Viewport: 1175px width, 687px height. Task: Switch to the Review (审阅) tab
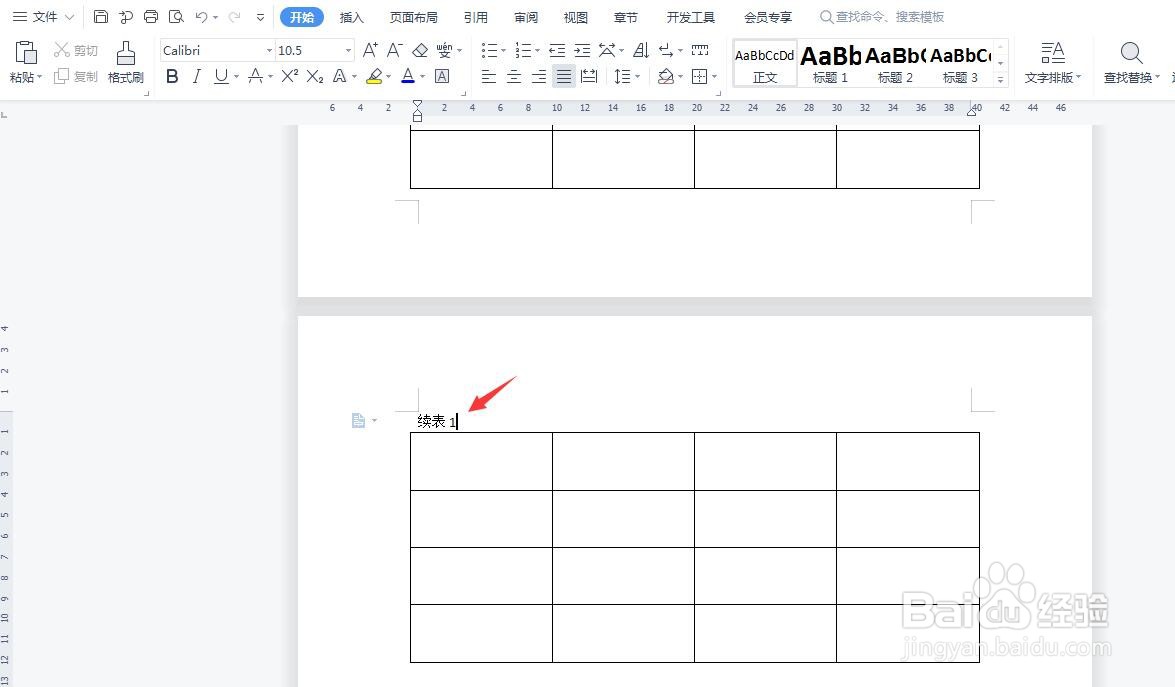click(x=526, y=17)
